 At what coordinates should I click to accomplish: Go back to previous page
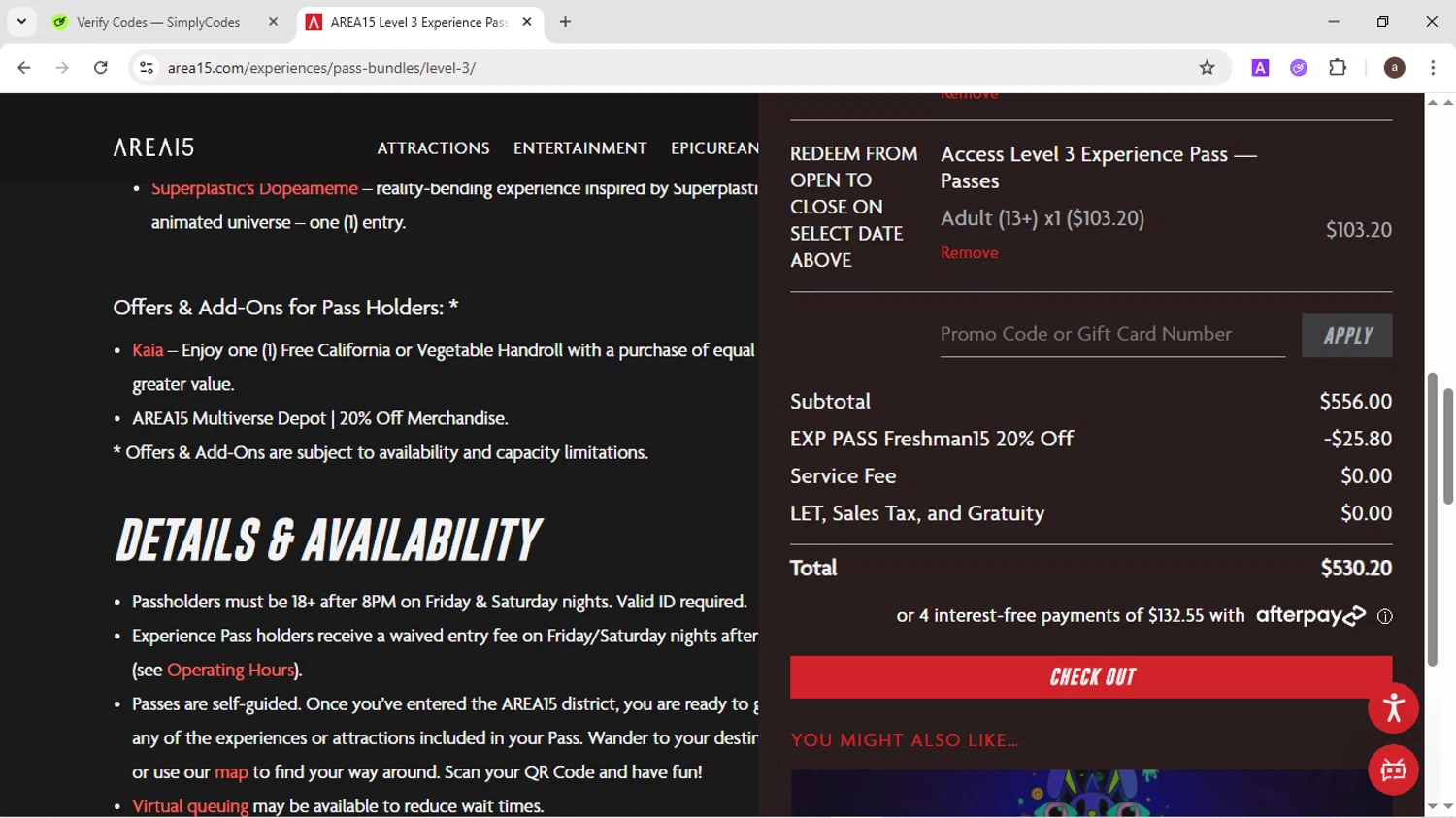pos(24,68)
